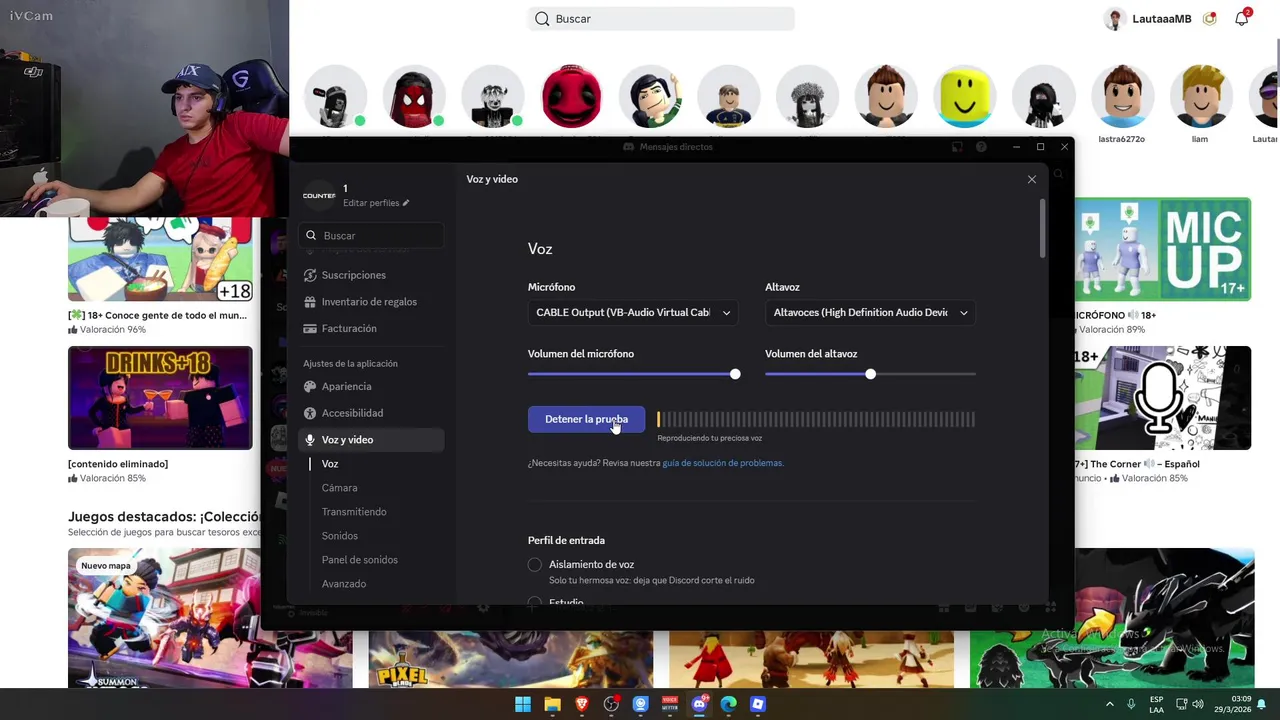Open the Pixel game thumbnail

point(510,659)
